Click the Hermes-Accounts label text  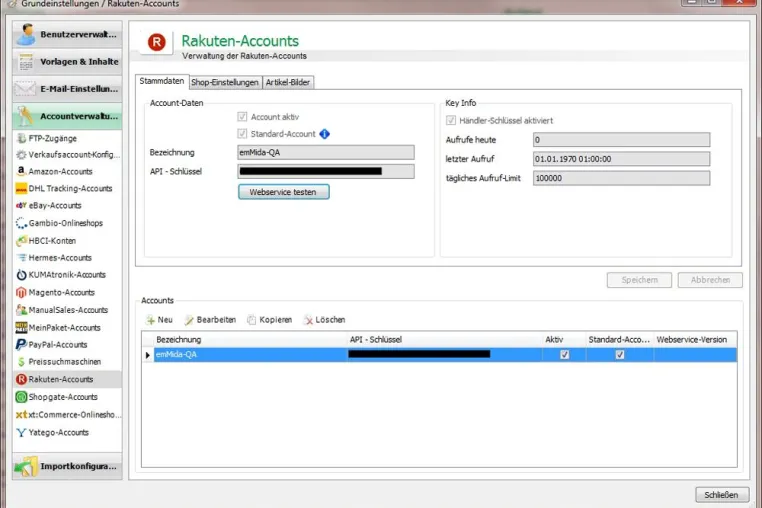point(60,258)
